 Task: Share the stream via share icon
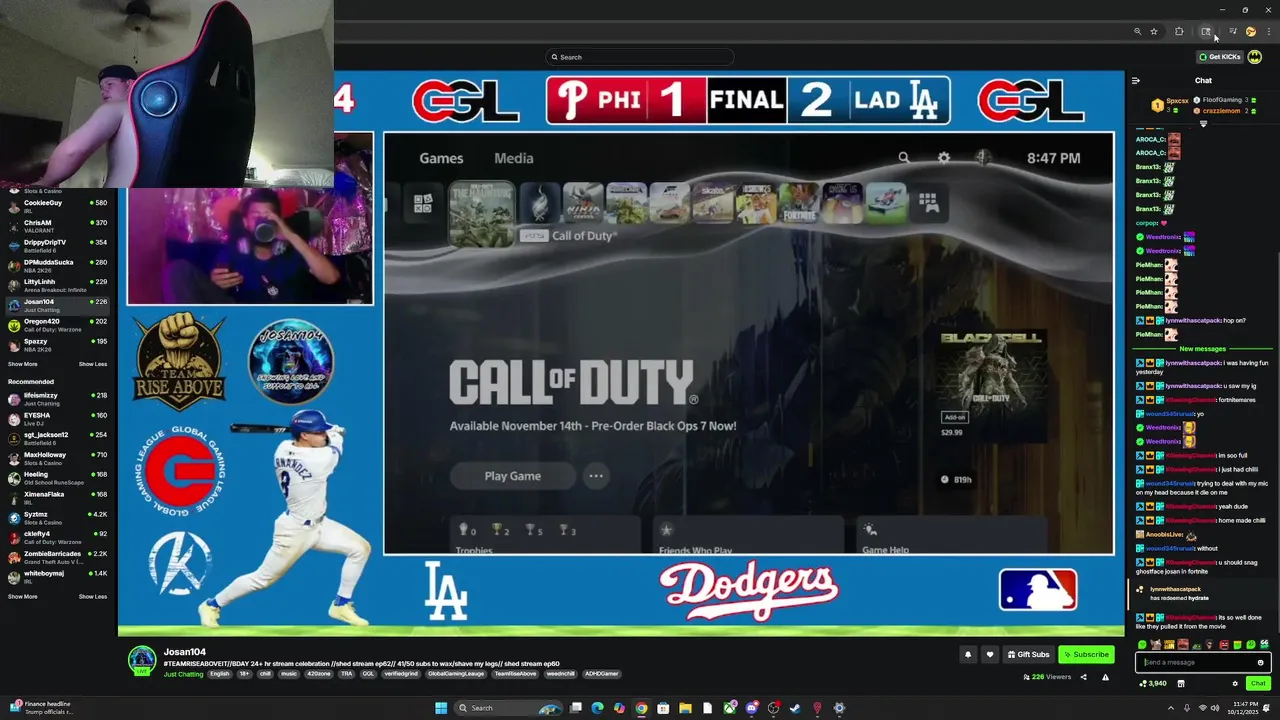[1083, 677]
